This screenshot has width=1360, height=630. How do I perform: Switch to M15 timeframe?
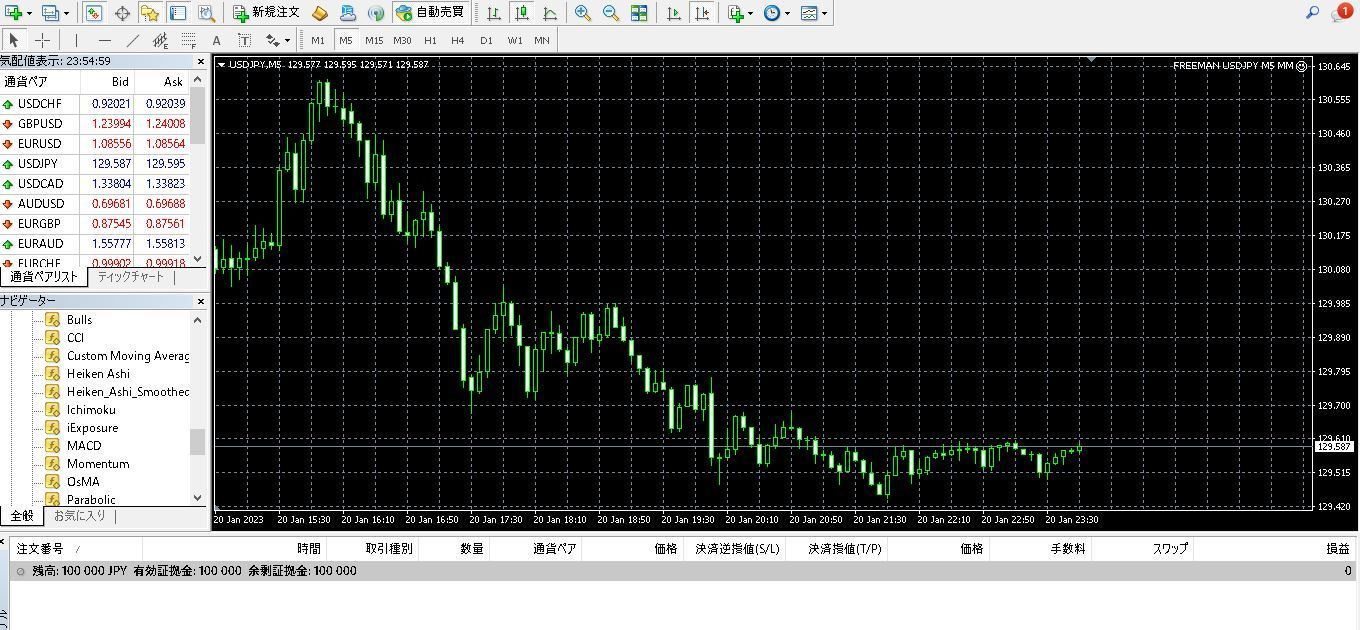tap(374, 40)
